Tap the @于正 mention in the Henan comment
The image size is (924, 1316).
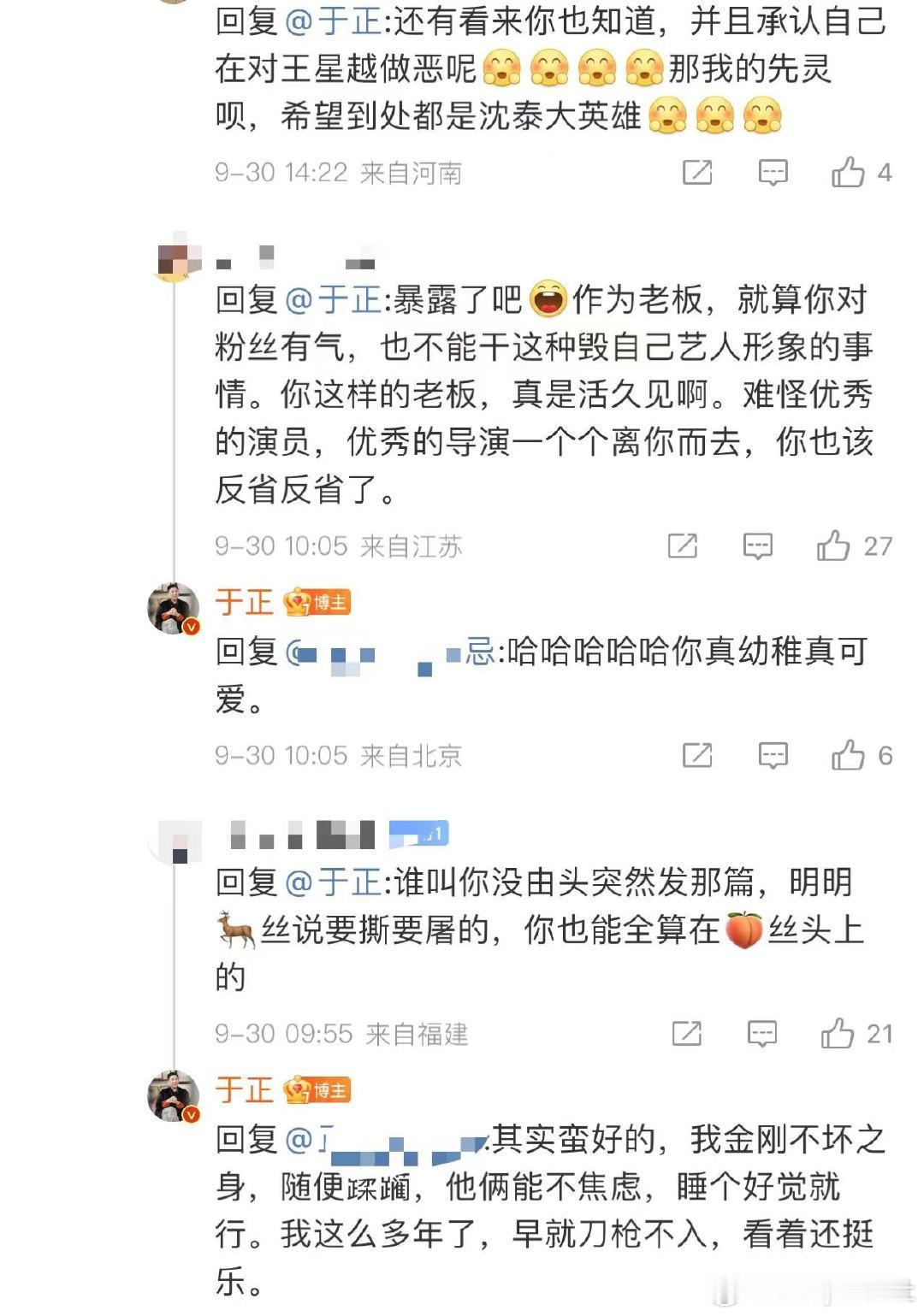pyautogui.click(x=332, y=21)
